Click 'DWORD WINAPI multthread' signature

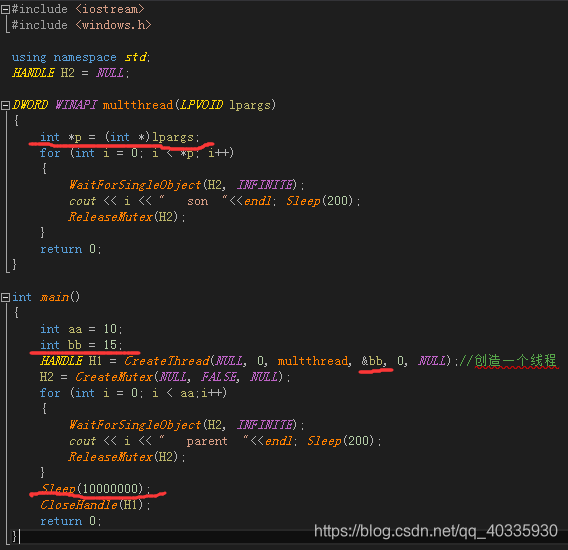coord(92,105)
